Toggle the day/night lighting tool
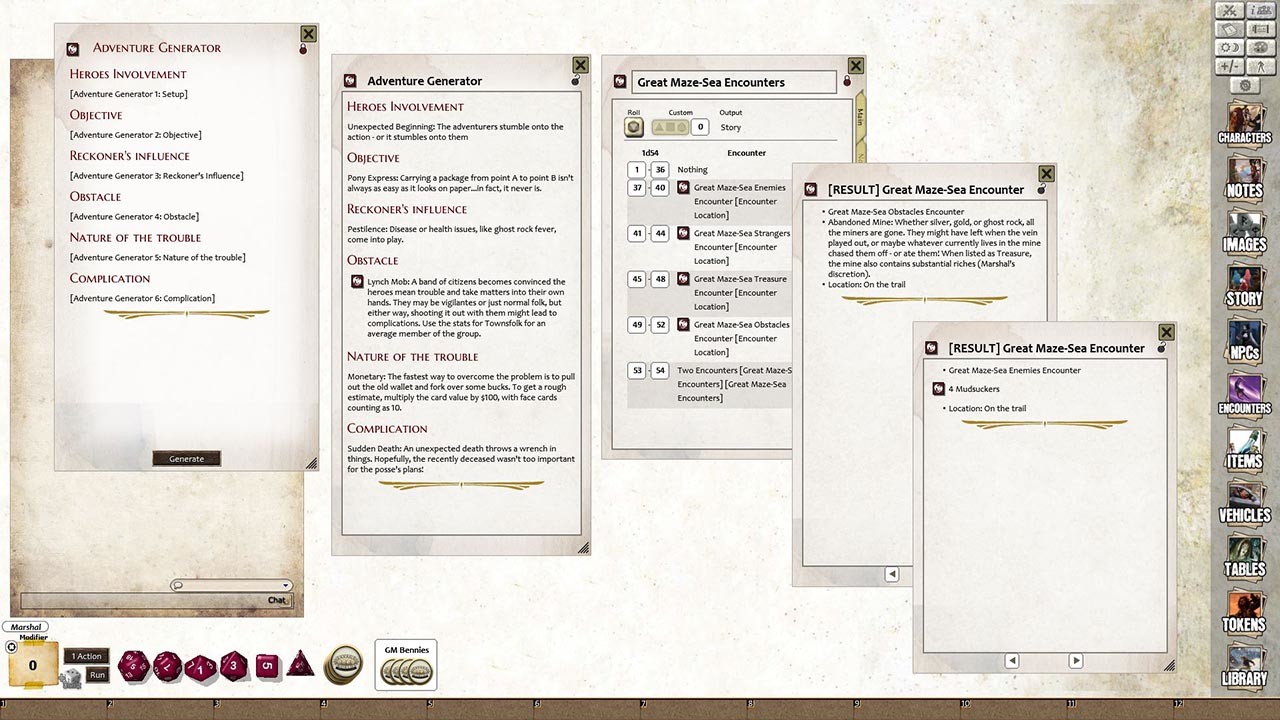1280x720 pixels. tap(1229, 47)
